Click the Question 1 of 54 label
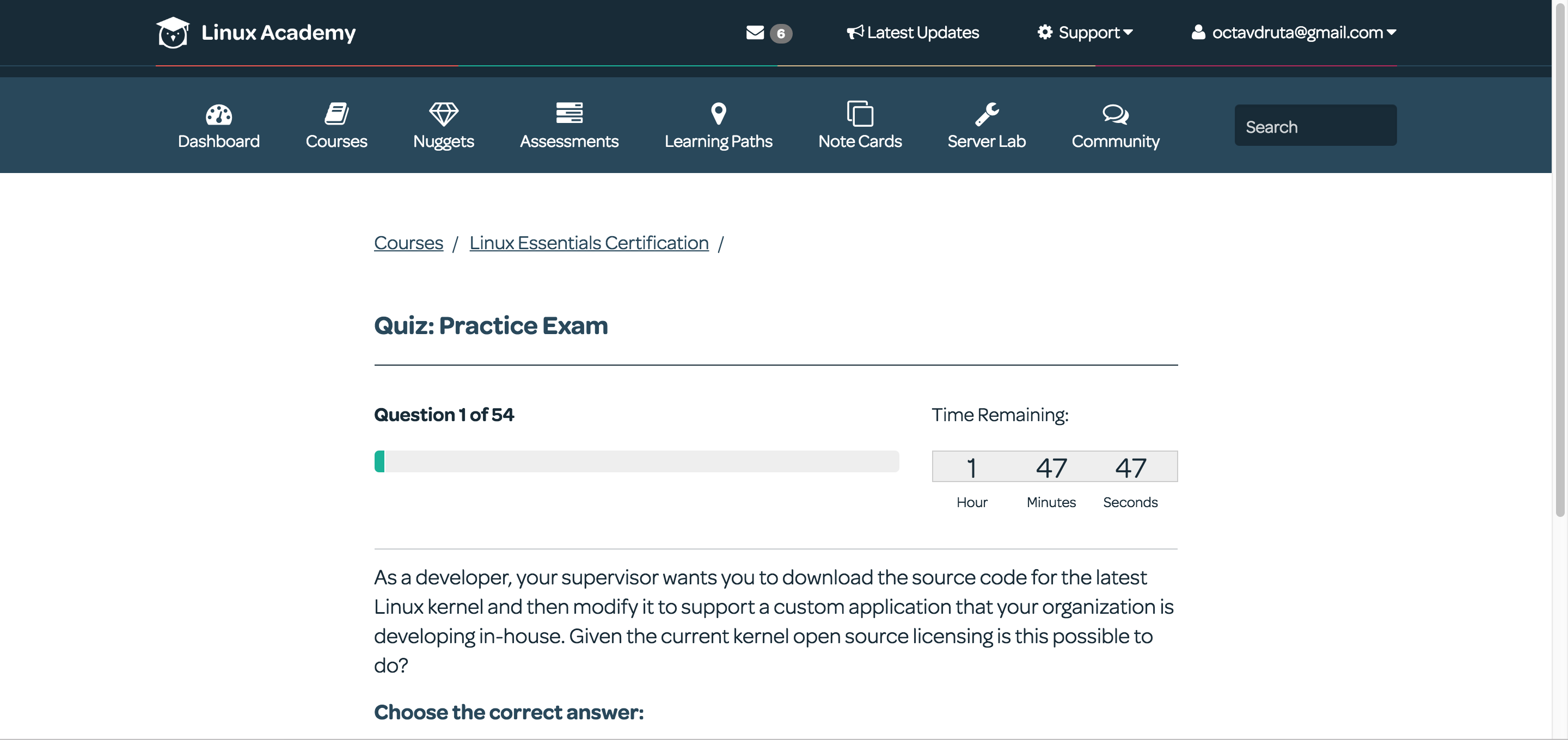Viewport: 1568px width, 740px height. (444, 415)
